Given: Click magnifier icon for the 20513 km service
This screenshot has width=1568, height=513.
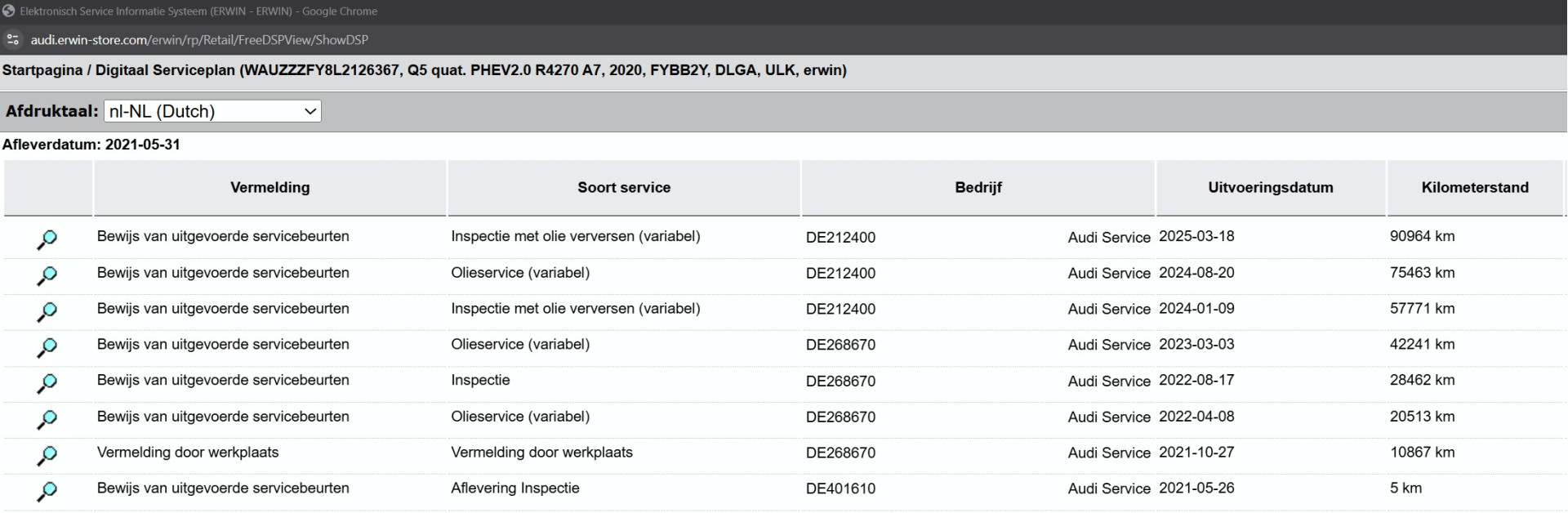Looking at the screenshot, I should 47,419.
